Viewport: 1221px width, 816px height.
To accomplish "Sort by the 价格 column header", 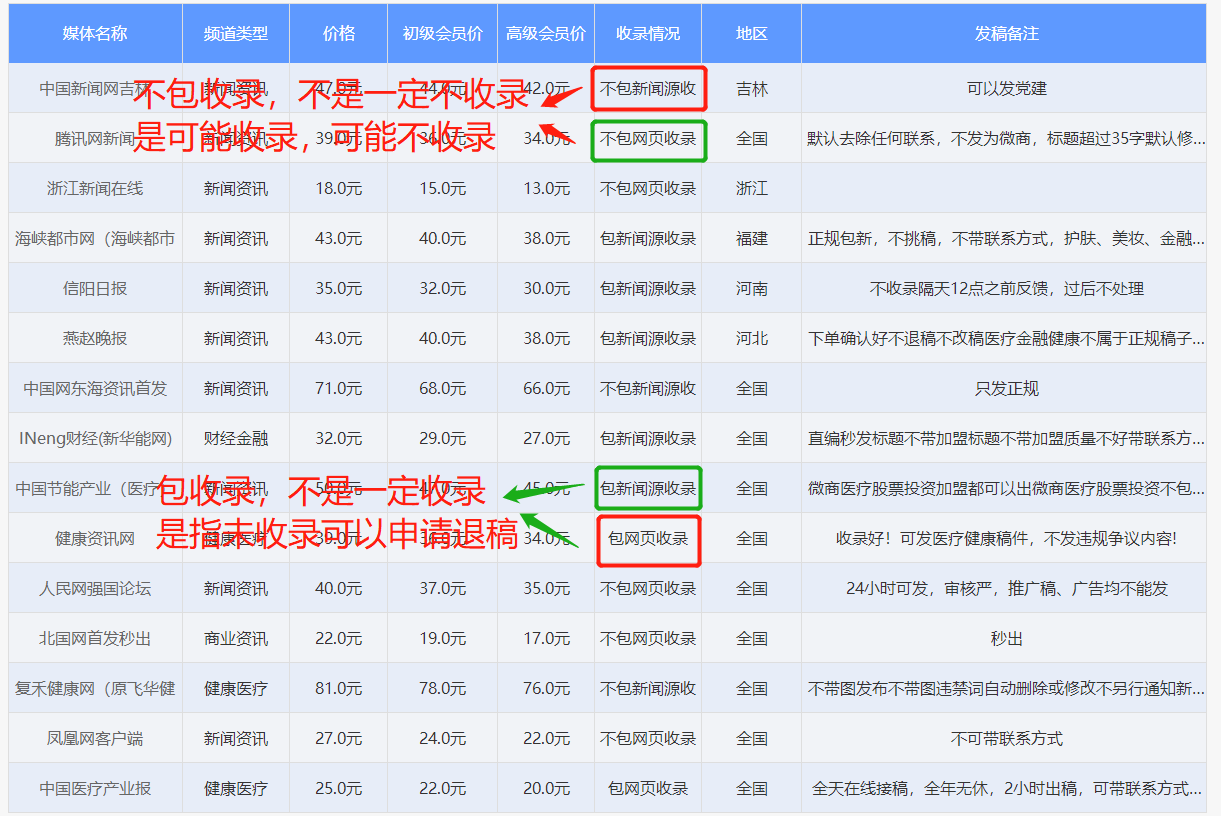I will pos(339,33).
